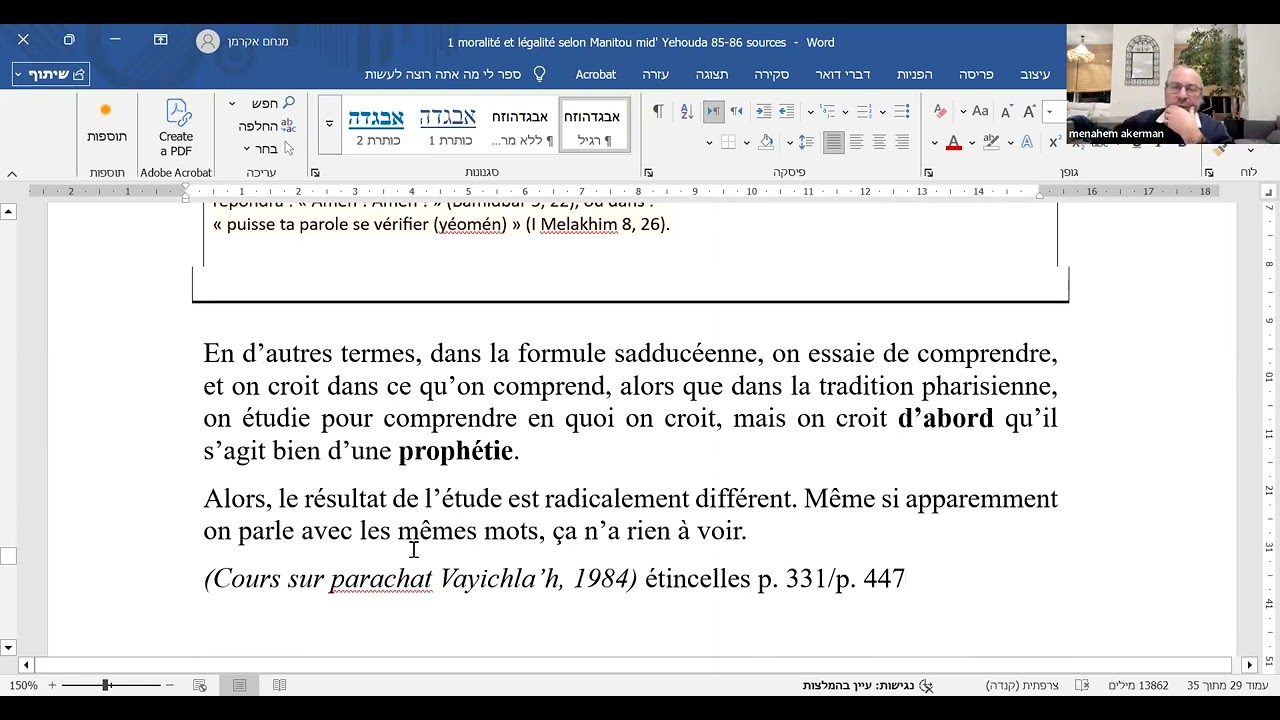Click the bullet list icon

point(901,111)
